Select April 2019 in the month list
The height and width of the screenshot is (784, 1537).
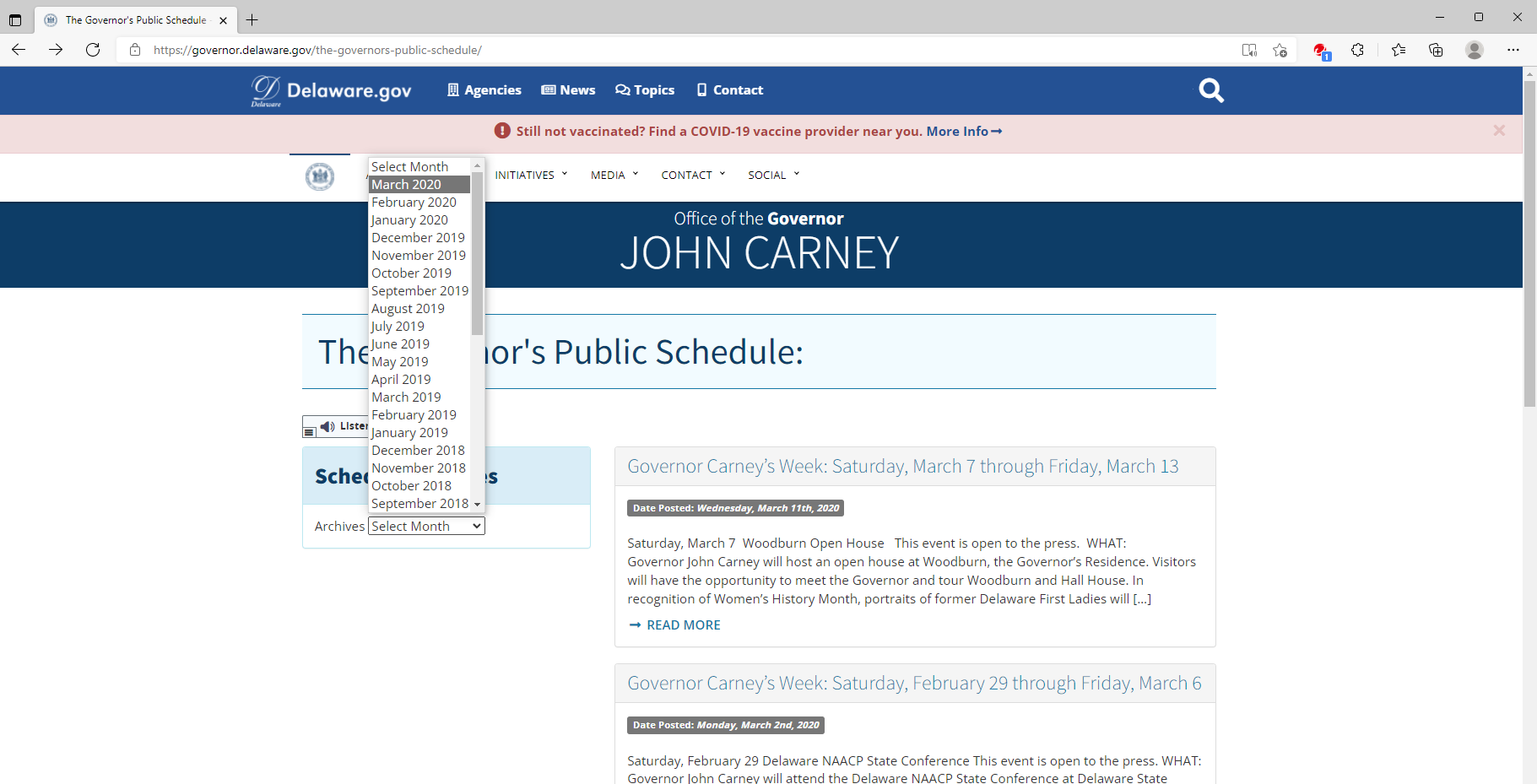tap(419, 379)
